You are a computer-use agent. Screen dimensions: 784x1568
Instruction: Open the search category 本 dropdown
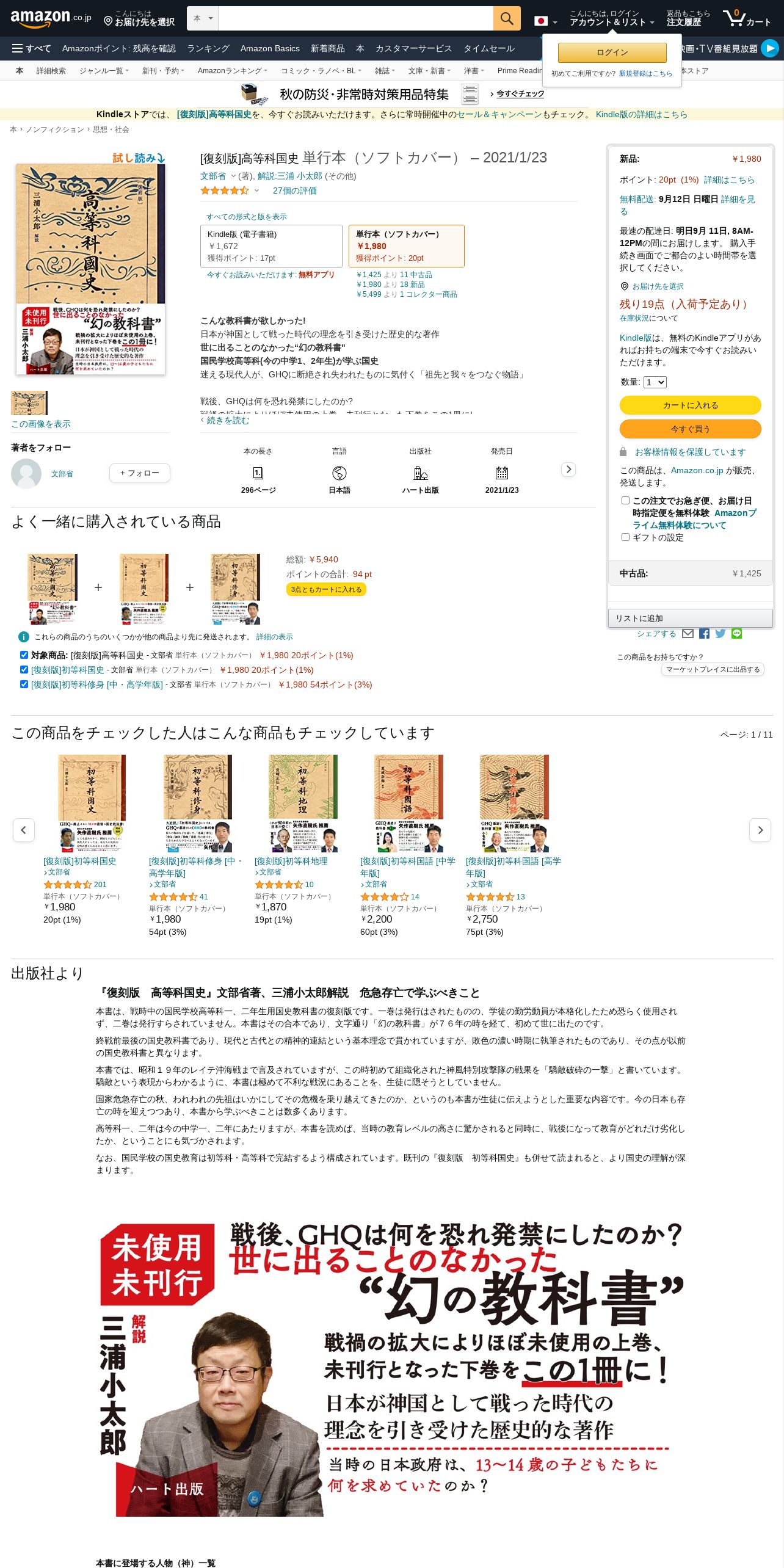(203, 18)
